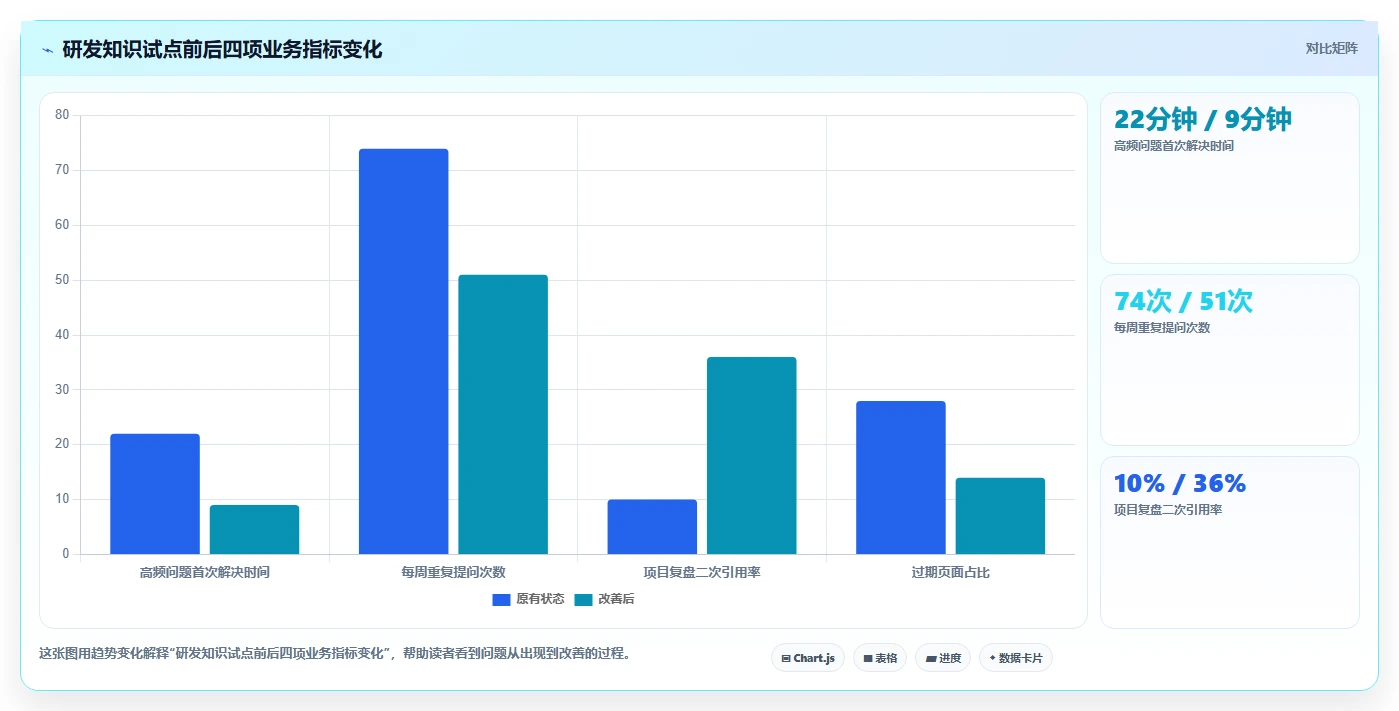Click the blue bar for 过期页面占比
The height and width of the screenshot is (711, 1399).
901,477
